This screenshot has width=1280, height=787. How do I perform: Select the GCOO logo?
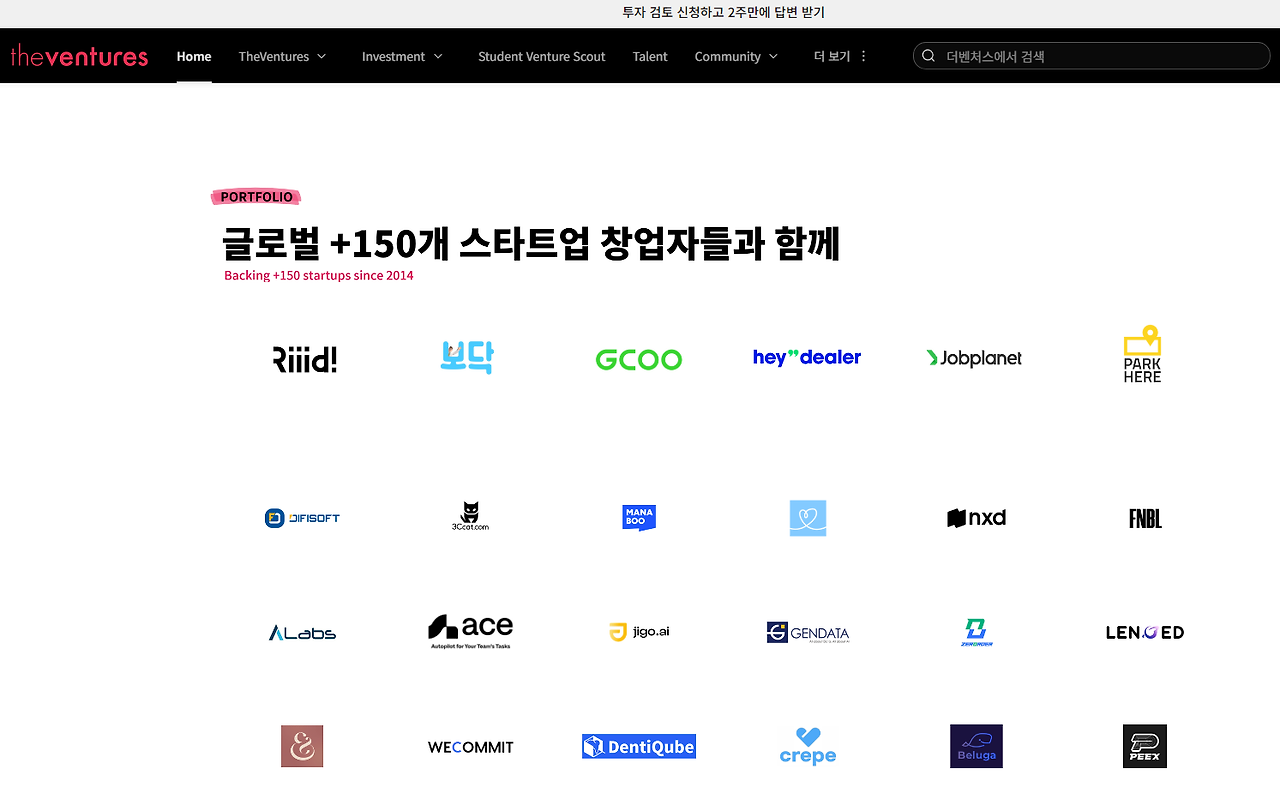pyautogui.click(x=638, y=358)
